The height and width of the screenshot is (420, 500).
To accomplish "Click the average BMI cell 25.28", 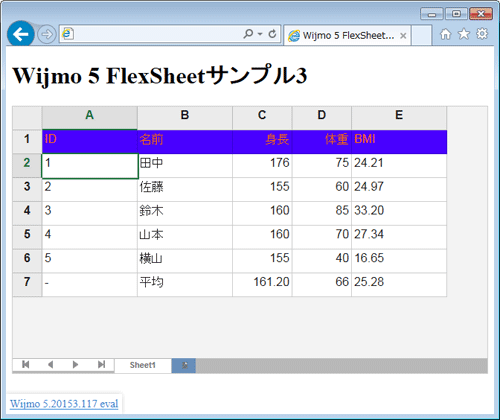I will [399, 285].
